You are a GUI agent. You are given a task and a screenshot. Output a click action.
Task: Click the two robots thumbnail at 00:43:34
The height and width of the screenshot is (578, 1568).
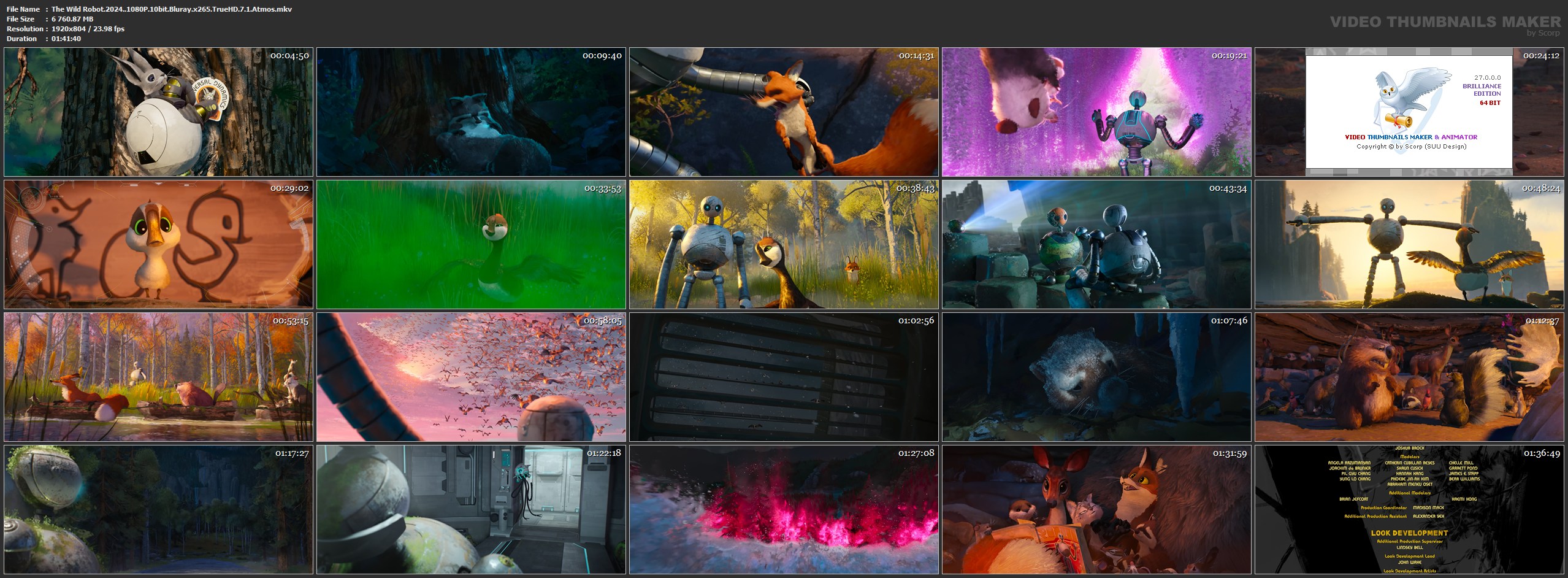coord(1096,244)
